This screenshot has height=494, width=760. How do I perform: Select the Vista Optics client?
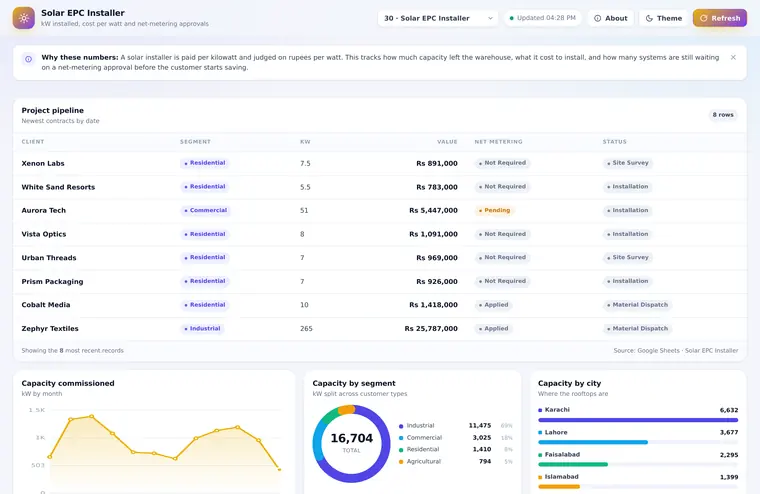pyautogui.click(x=44, y=234)
